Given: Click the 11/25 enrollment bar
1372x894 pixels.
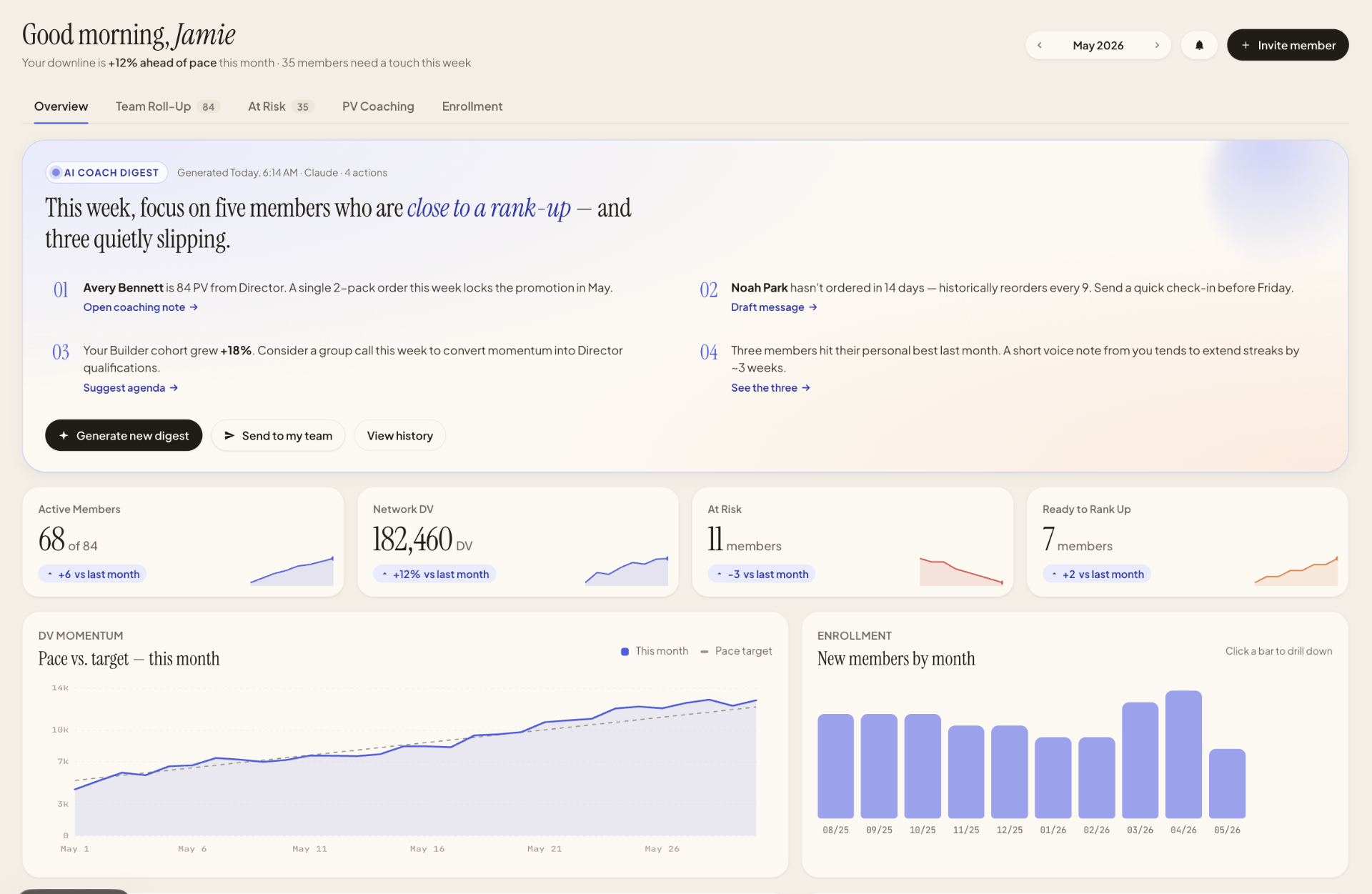Looking at the screenshot, I should click(x=966, y=772).
